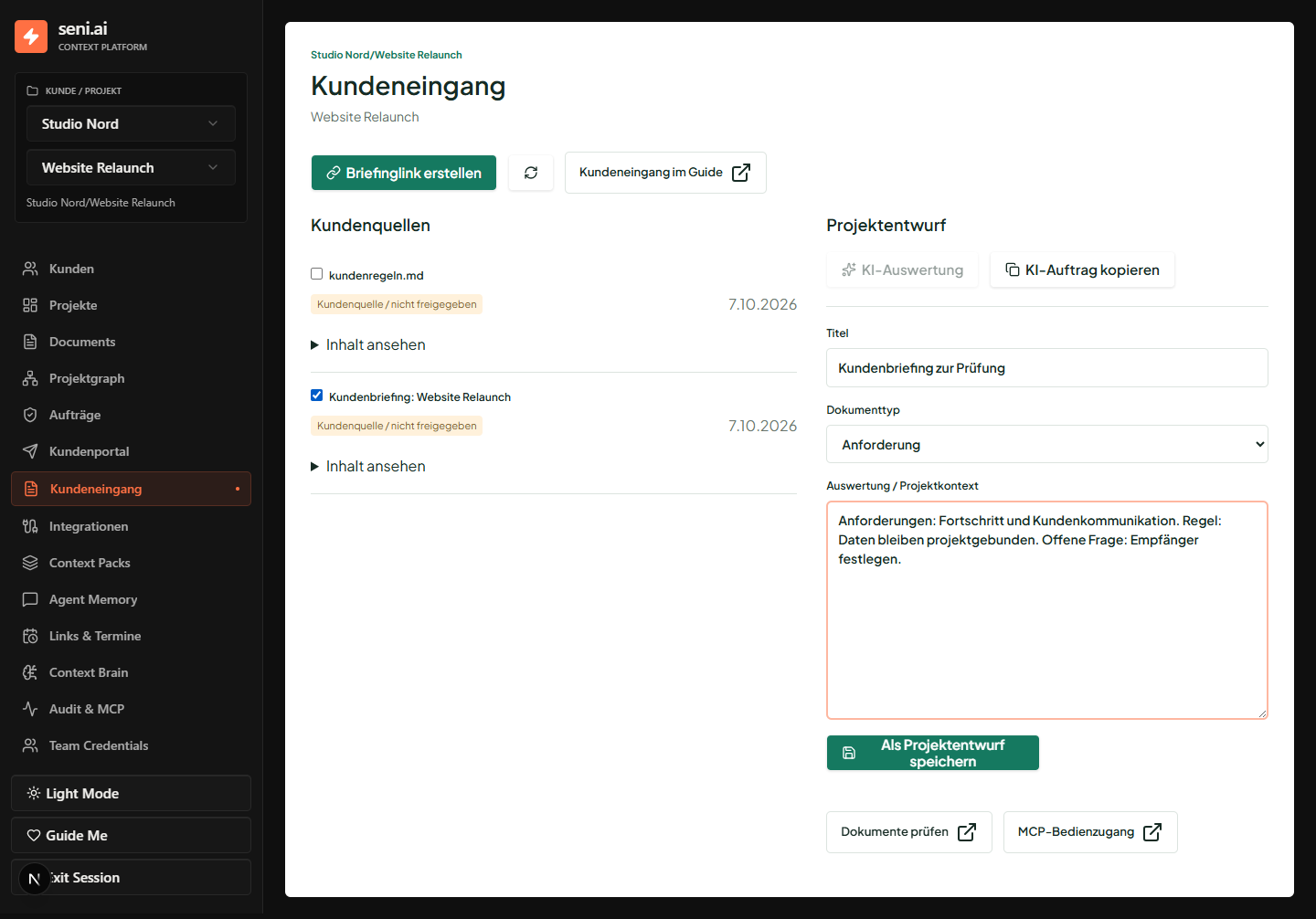This screenshot has width=1316, height=919.
Task: Click the KI-Auswertung button
Action: (902, 269)
